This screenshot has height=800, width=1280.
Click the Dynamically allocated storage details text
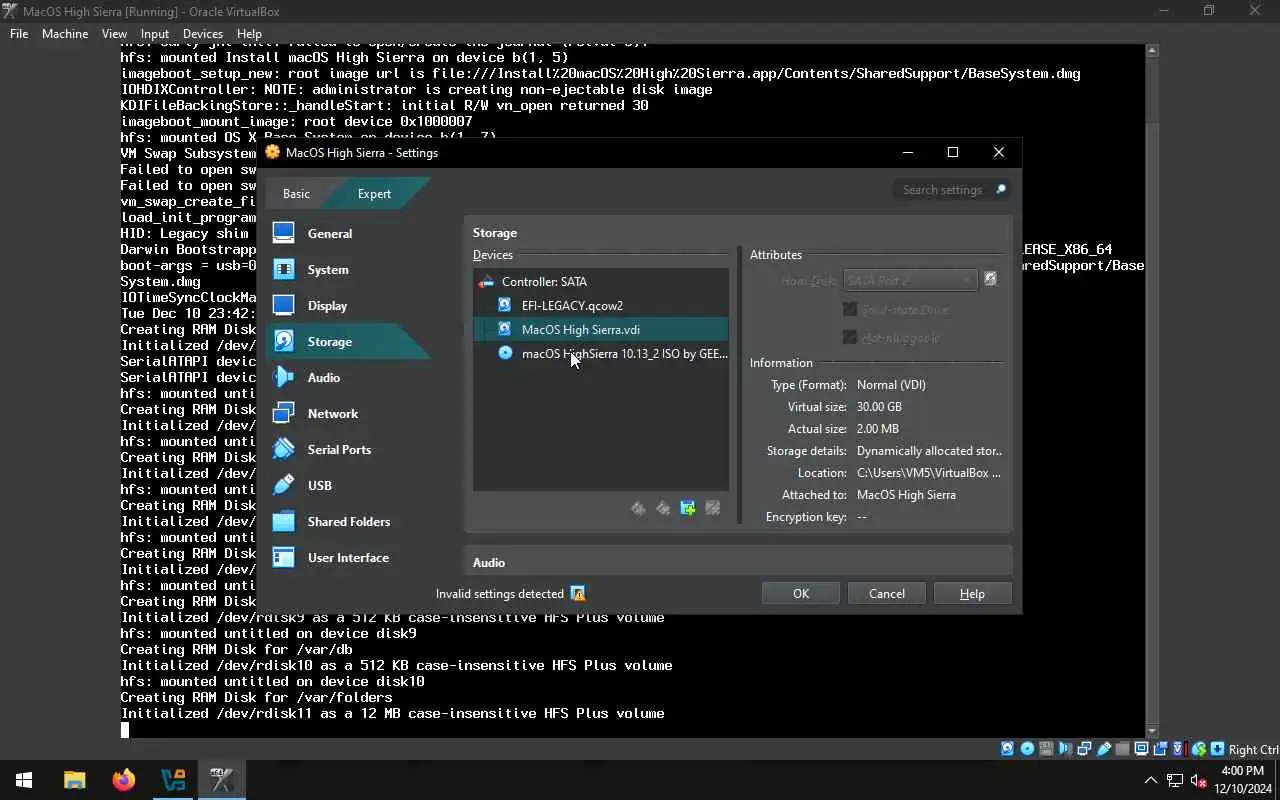click(x=929, y=451)
